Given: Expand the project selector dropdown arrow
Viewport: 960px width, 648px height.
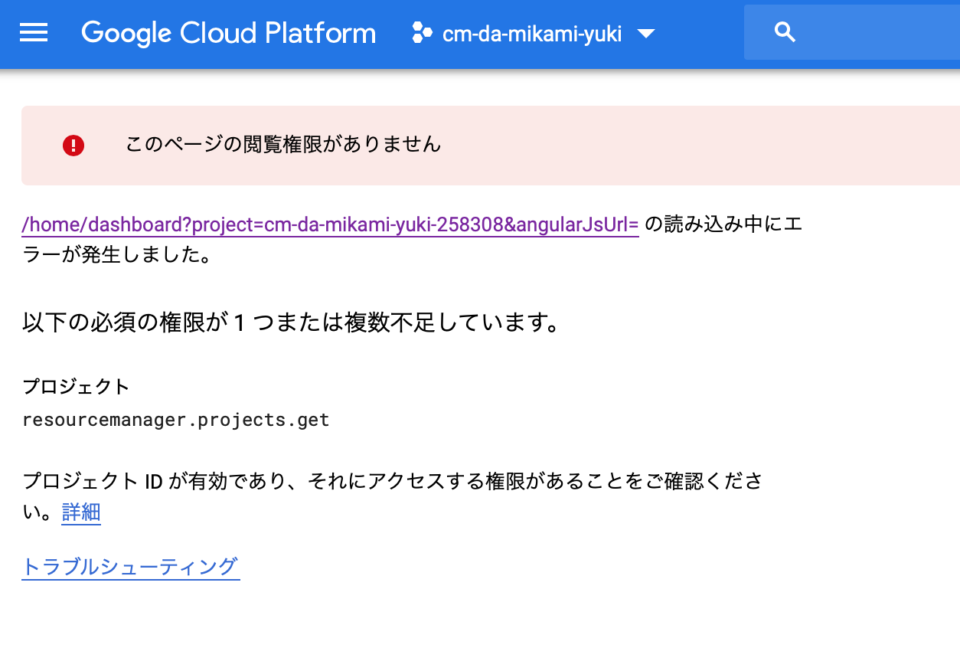Looking at the screenshot, I should click(x=646, y=32).
